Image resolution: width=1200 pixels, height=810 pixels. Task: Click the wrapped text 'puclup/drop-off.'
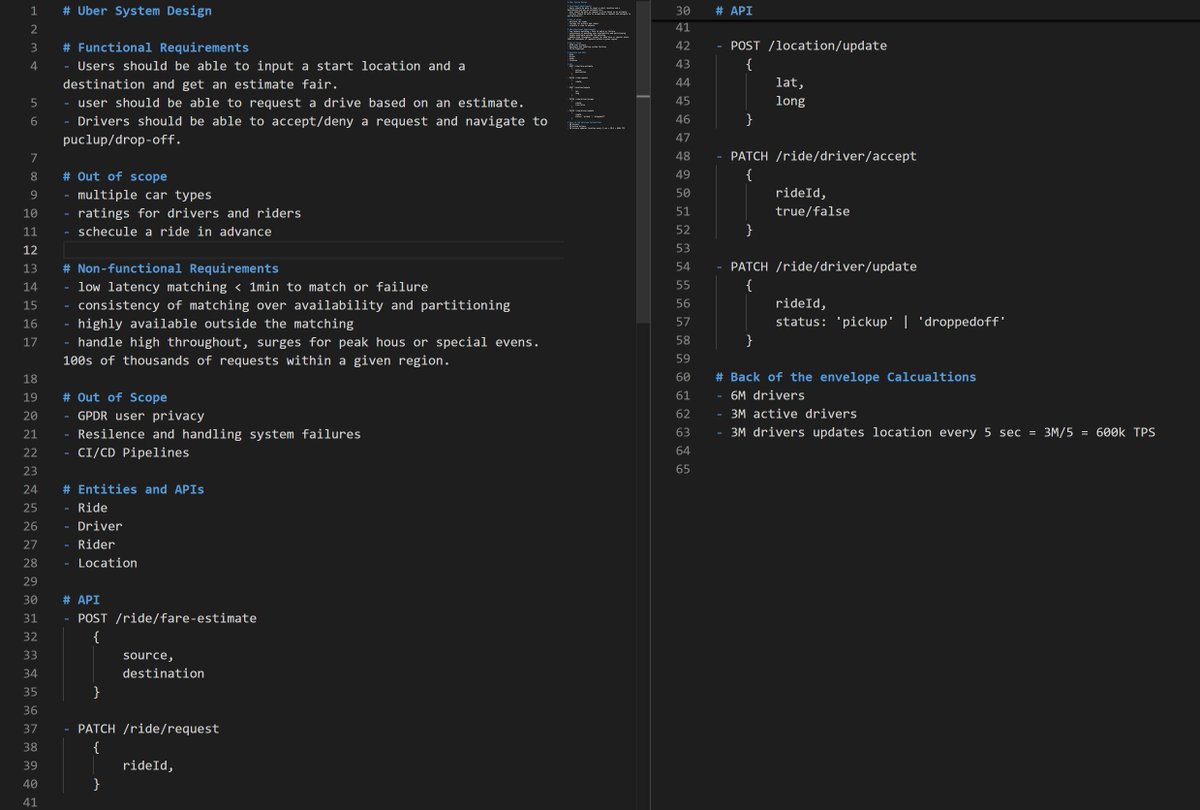(122, 139)
